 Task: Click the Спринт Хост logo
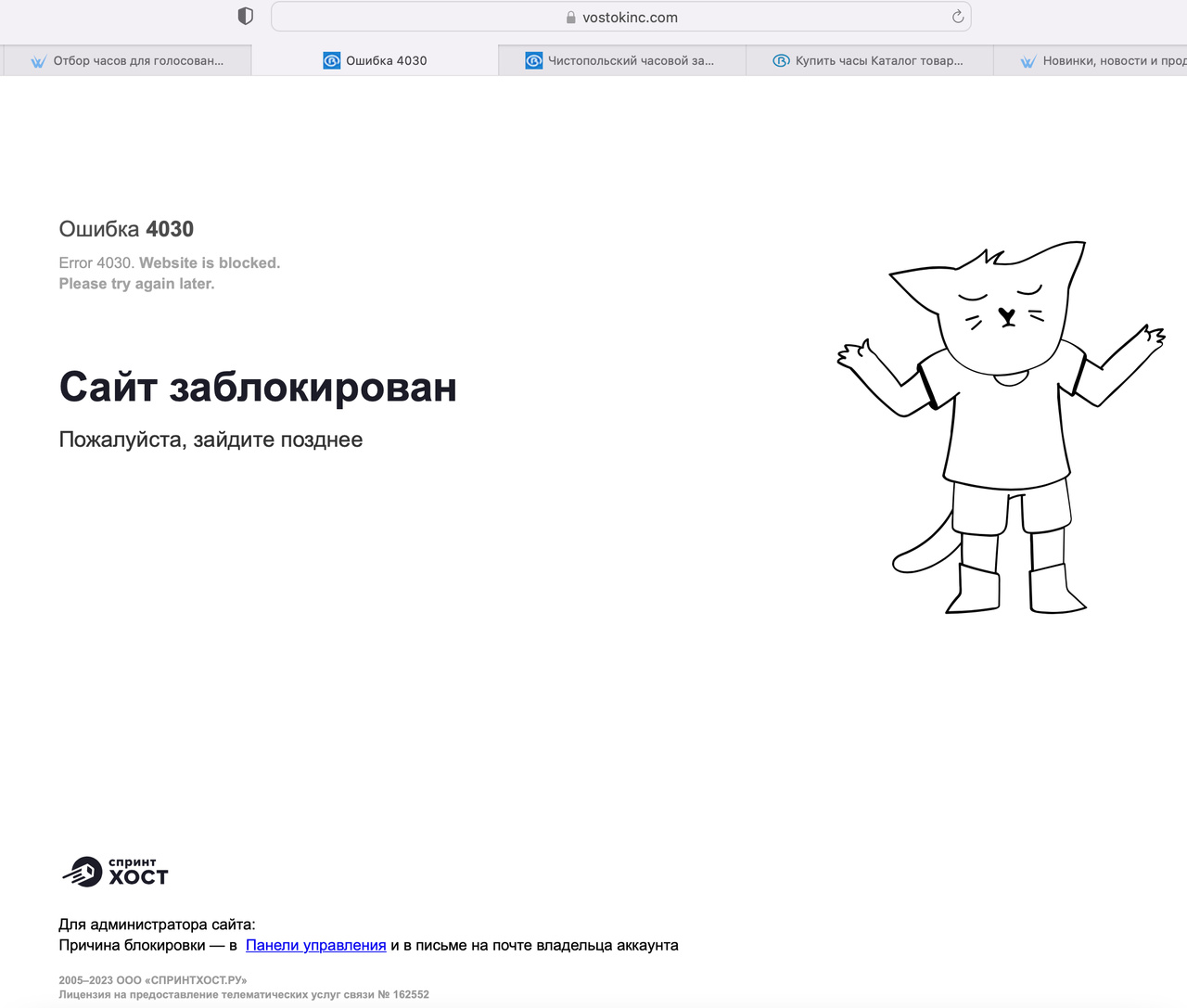click(x=115, y=872)
